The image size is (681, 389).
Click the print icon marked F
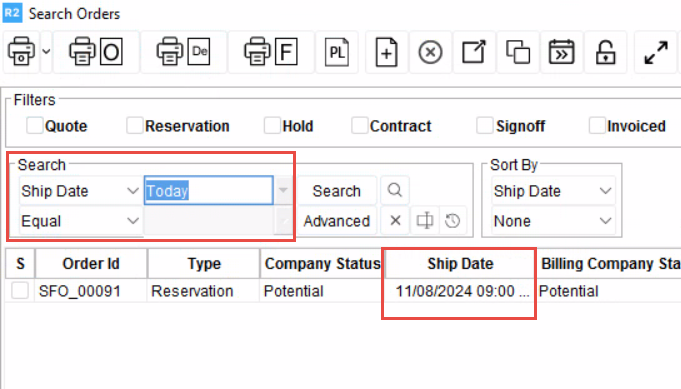[x=271, y=52]
